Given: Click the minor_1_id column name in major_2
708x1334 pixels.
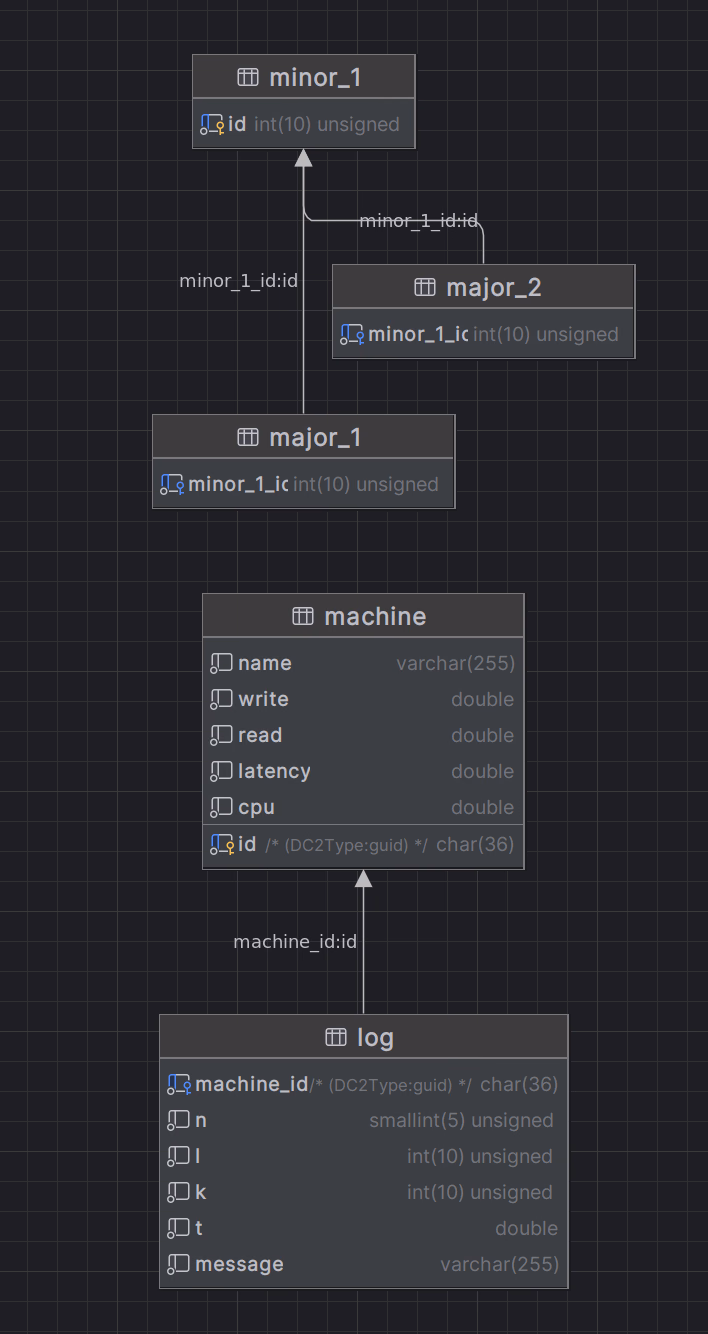Looking at the screenshot, I should coord(418,334).
